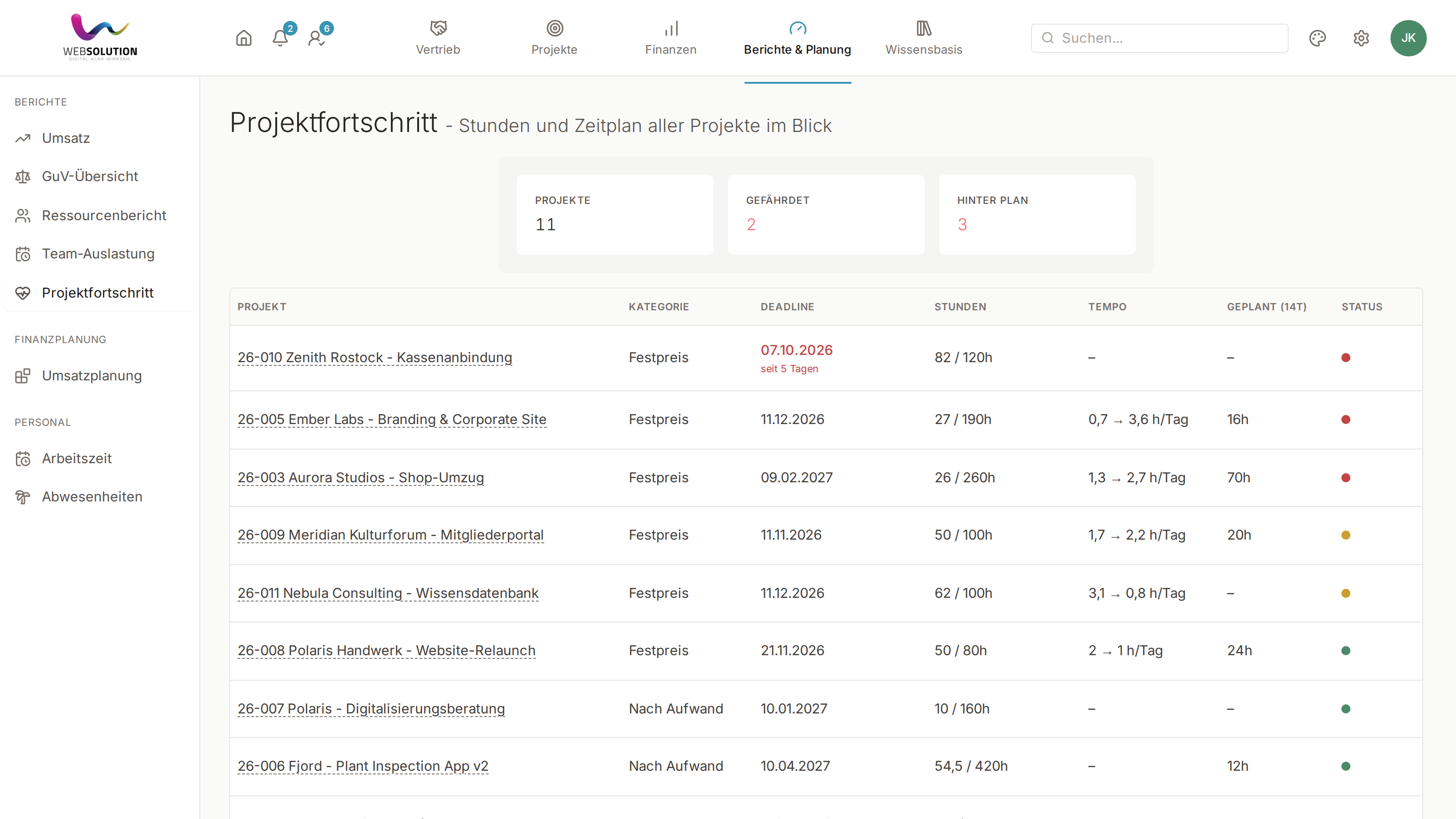This screenshot has width=1456, height=819.
Task: Go to the home icon
Action: click(x=243, y=38)
